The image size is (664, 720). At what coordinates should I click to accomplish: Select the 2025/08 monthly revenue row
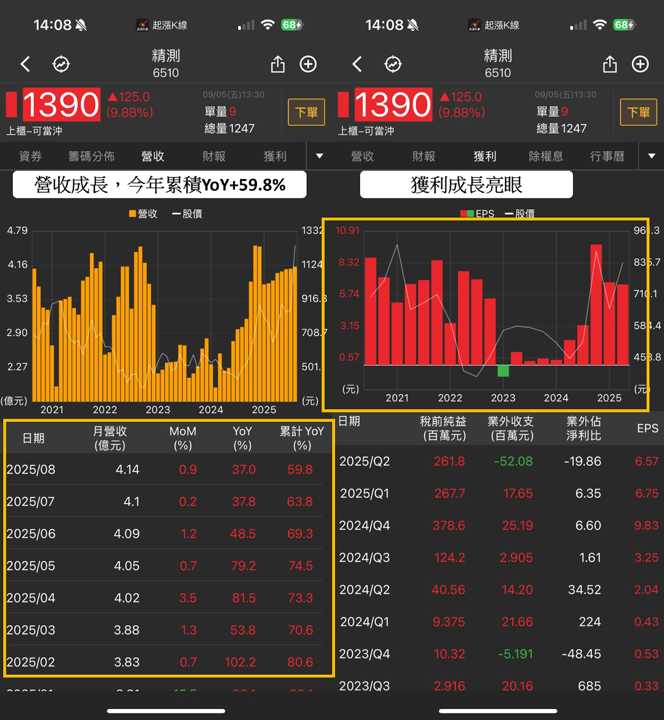(x=166, y=470)
